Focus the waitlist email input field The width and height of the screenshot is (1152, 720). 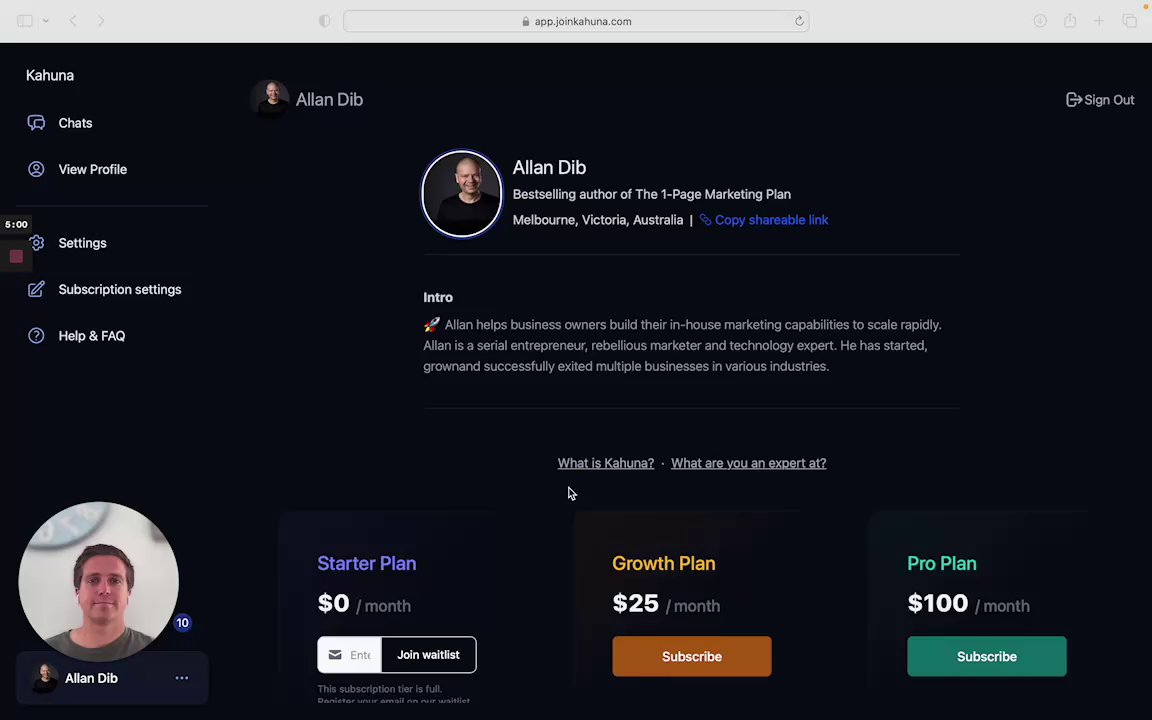click(x=350, y=655)
